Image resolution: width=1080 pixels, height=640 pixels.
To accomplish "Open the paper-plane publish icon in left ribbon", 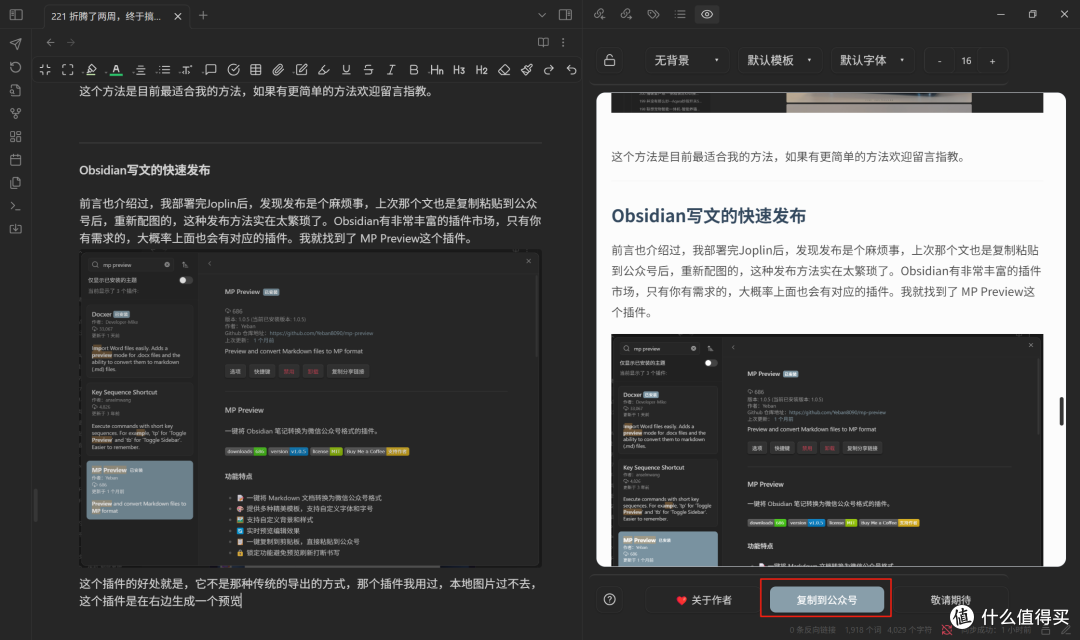I will 15,44.
